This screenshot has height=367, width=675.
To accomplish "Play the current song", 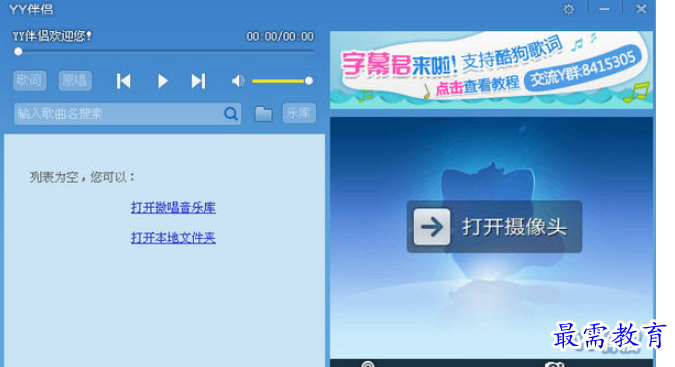I will click(162, 81).
